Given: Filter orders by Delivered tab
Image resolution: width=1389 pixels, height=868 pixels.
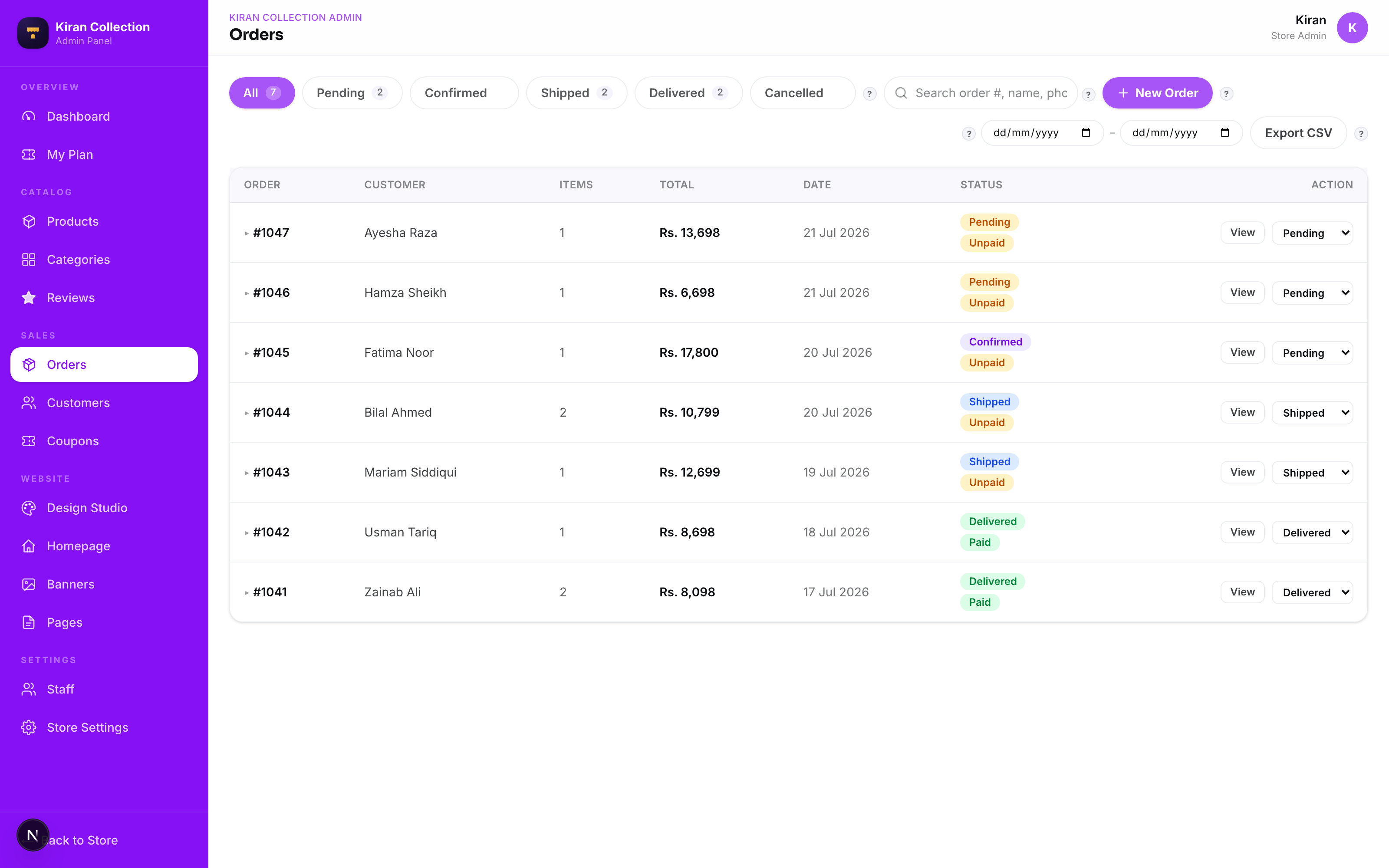Looking at the screenshot, I should click(x=688, y=93).
